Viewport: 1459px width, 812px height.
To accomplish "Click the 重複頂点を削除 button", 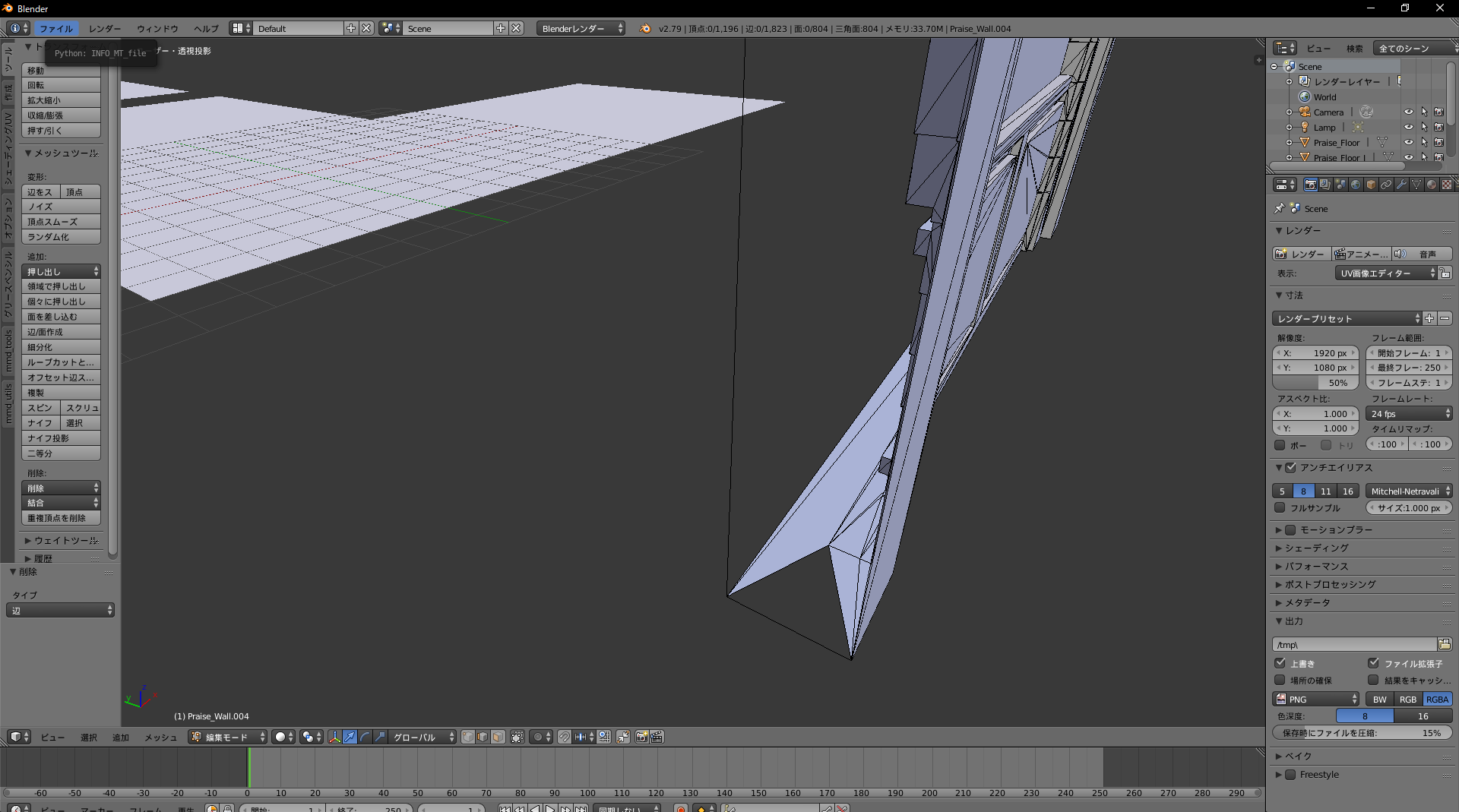I will [x=61, y=518].
